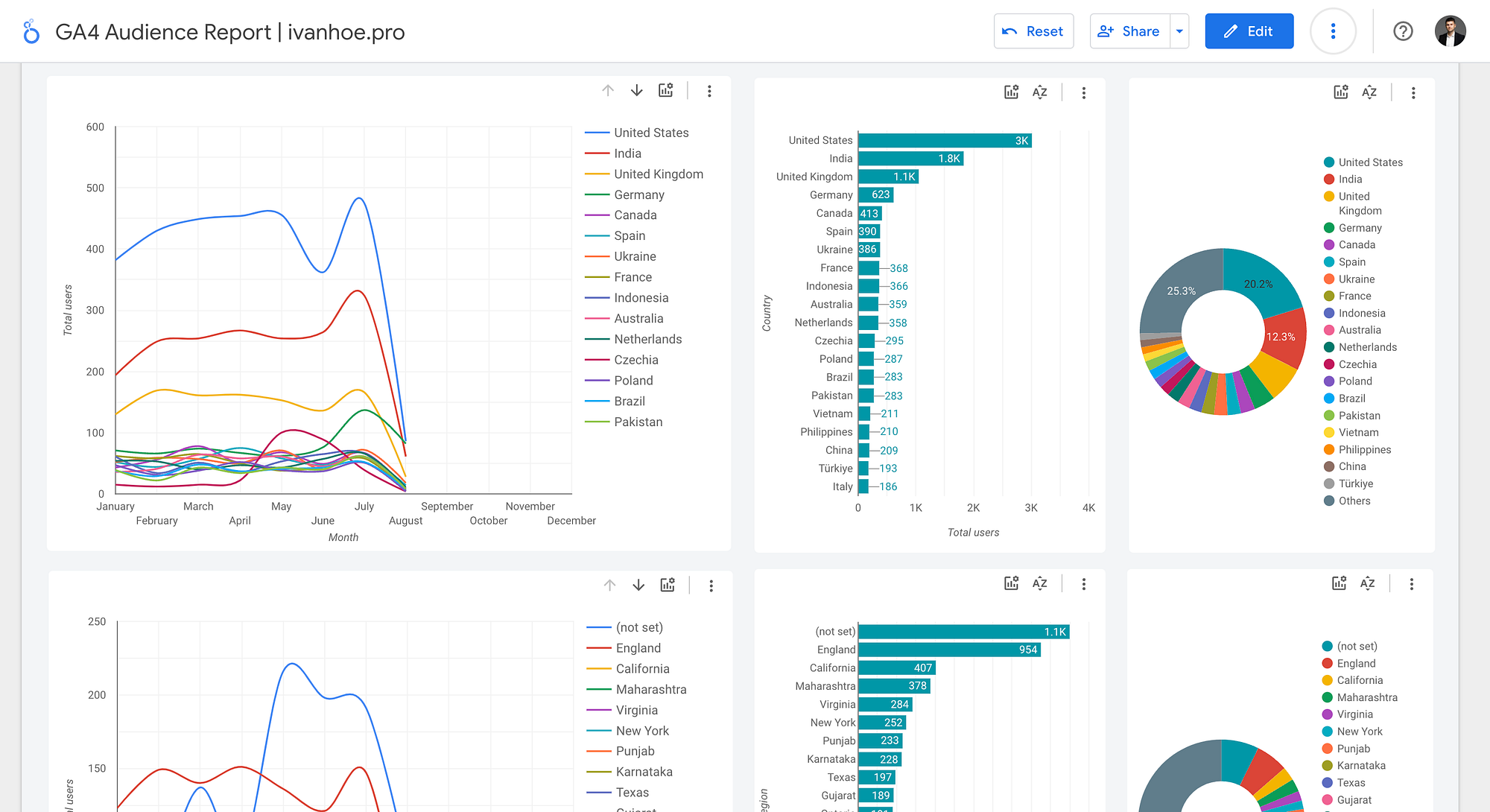This screenshot has width=1490, height=812.
Task: Click Pakistan in the country line chart legend
Action: (638, 422)
